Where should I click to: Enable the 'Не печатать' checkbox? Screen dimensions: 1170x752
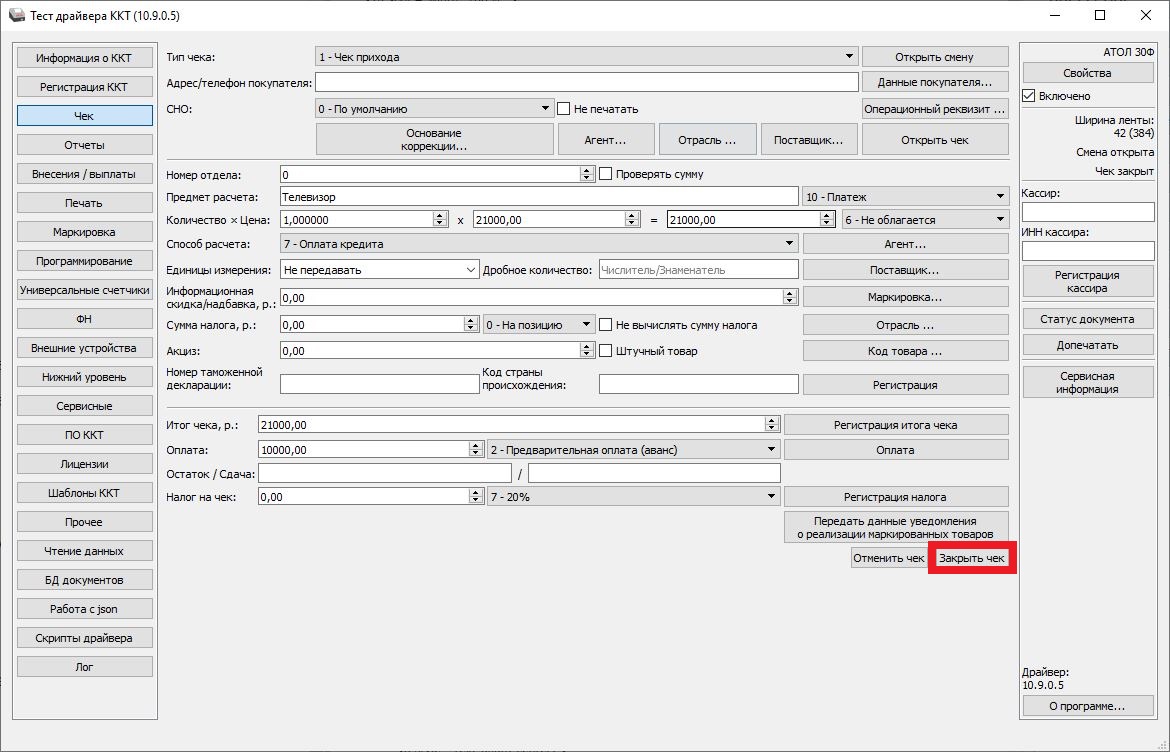(564, 108)
